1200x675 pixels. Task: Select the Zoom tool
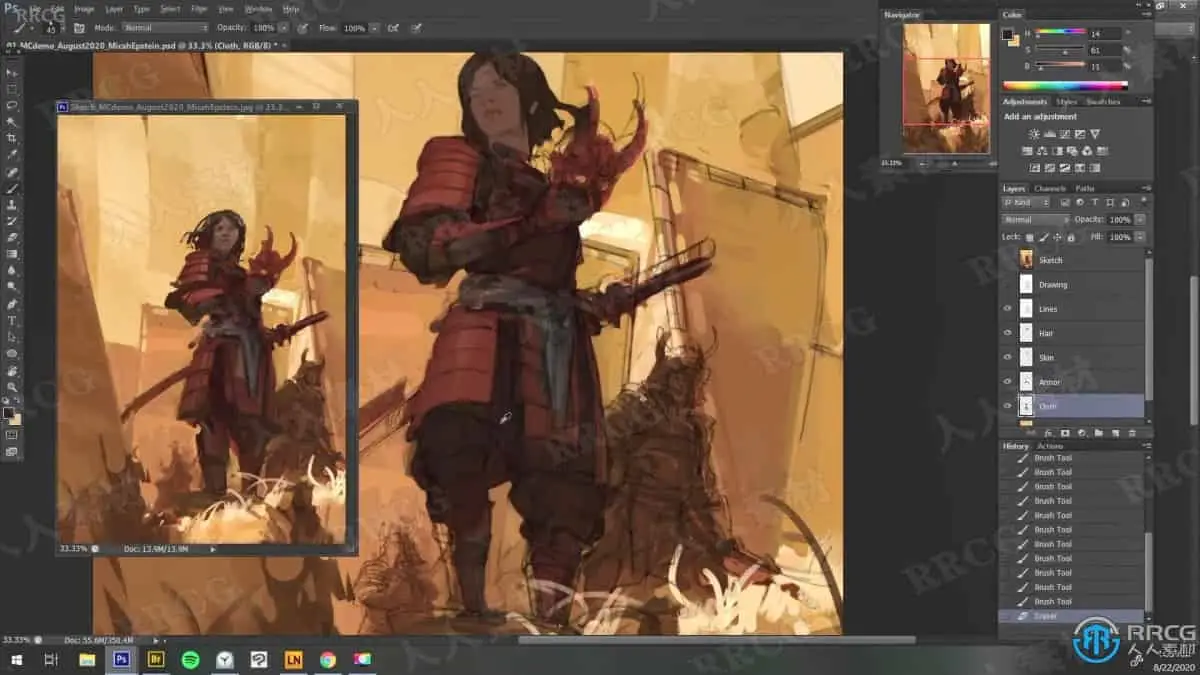[x=12, y=386]
